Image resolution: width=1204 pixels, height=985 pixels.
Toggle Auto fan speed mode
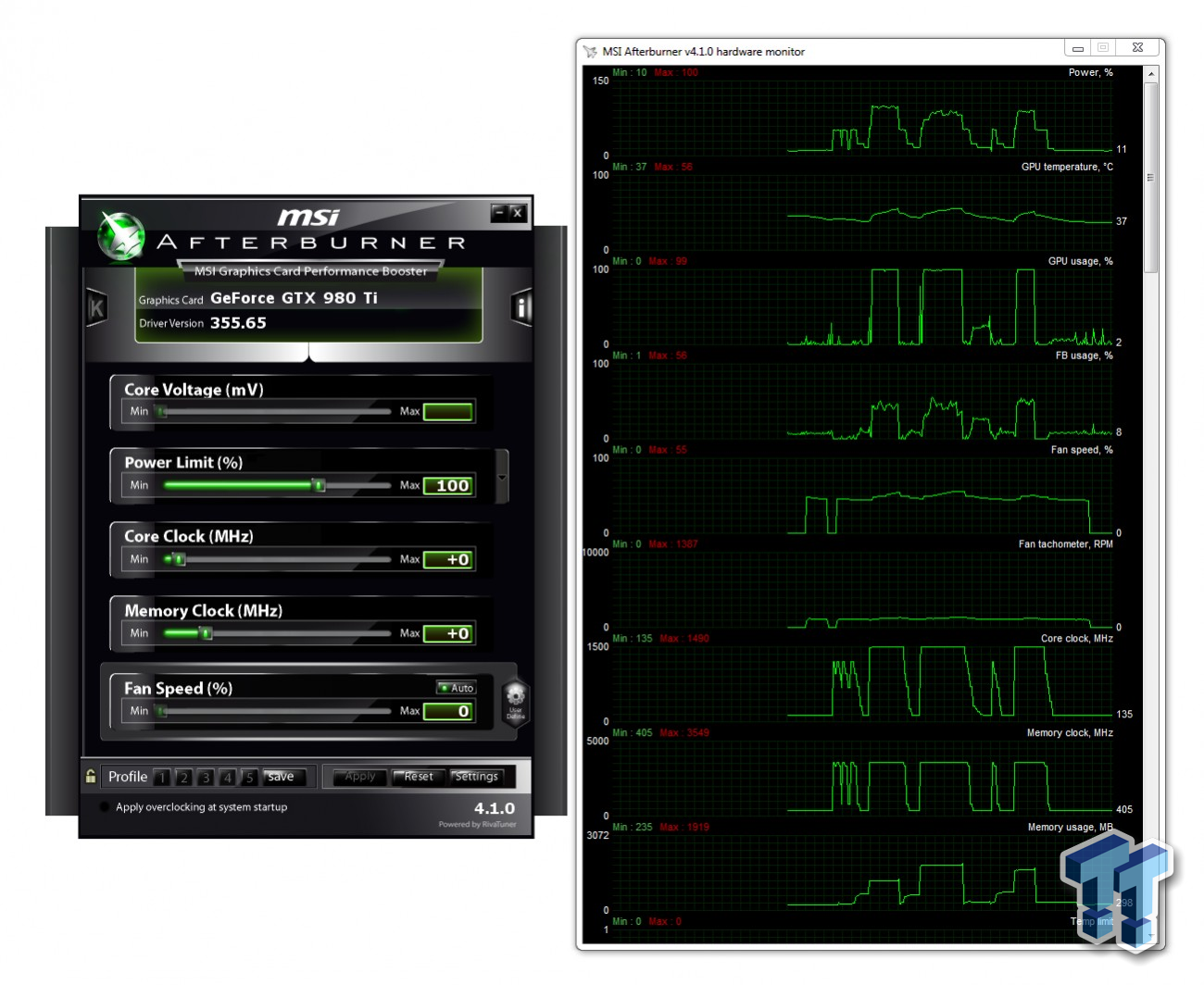(457, 688)
